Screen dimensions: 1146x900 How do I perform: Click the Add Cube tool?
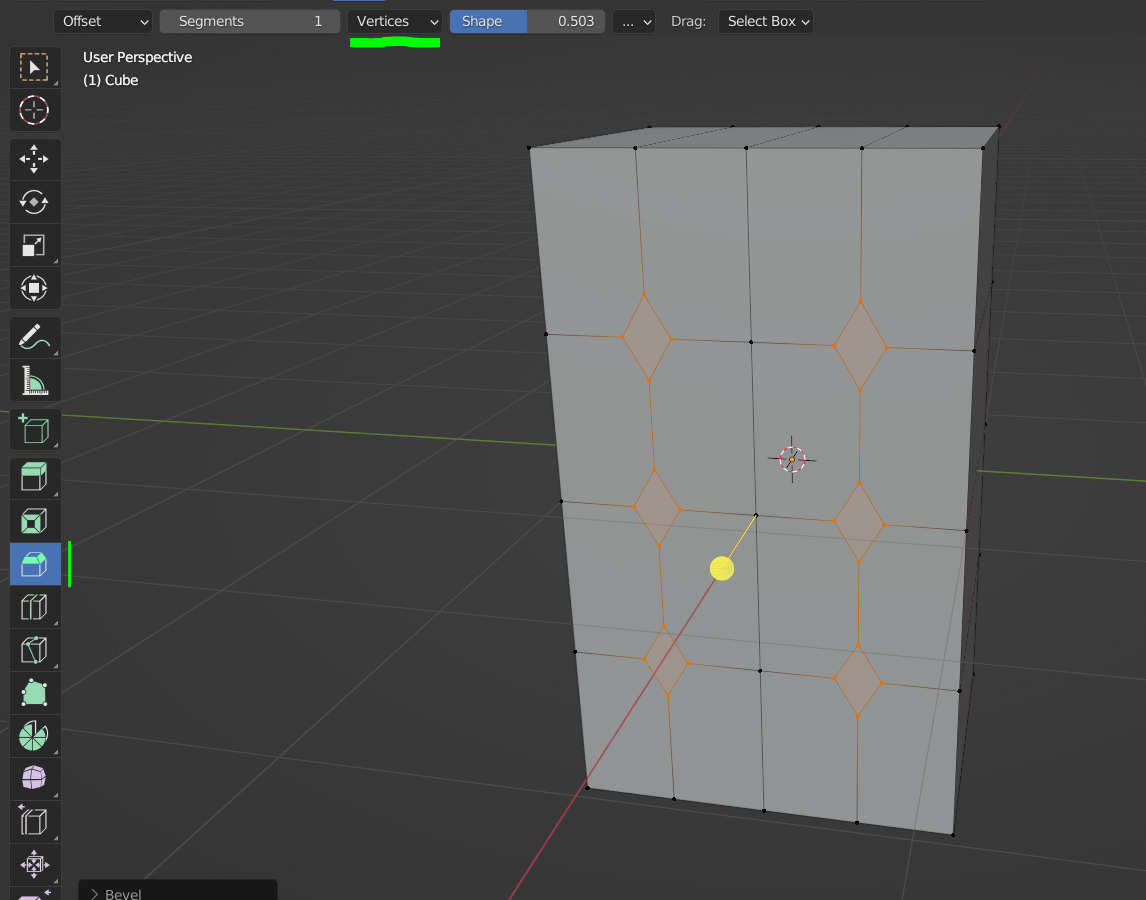tap(35, 429)
